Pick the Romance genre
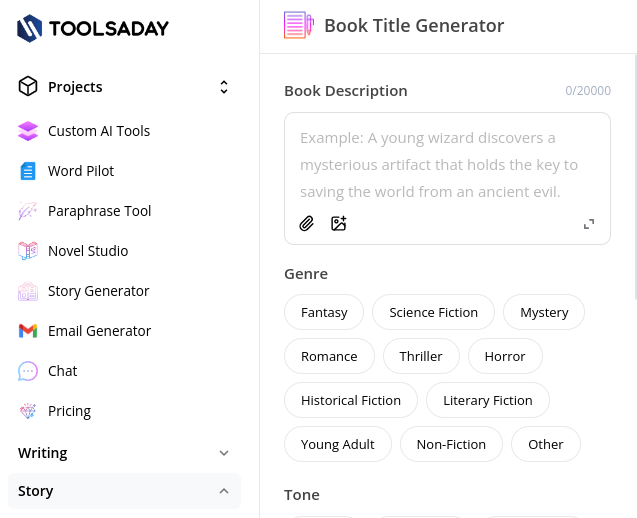 coord(329,356)
